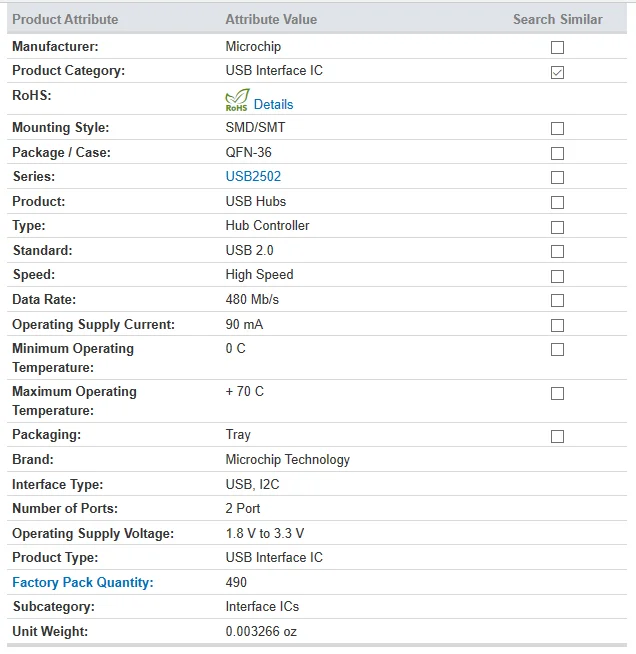Check the Manufacturer Microchip search checkbox
Image resolution: width=636 pixels, height=654 pixels.
557,47
